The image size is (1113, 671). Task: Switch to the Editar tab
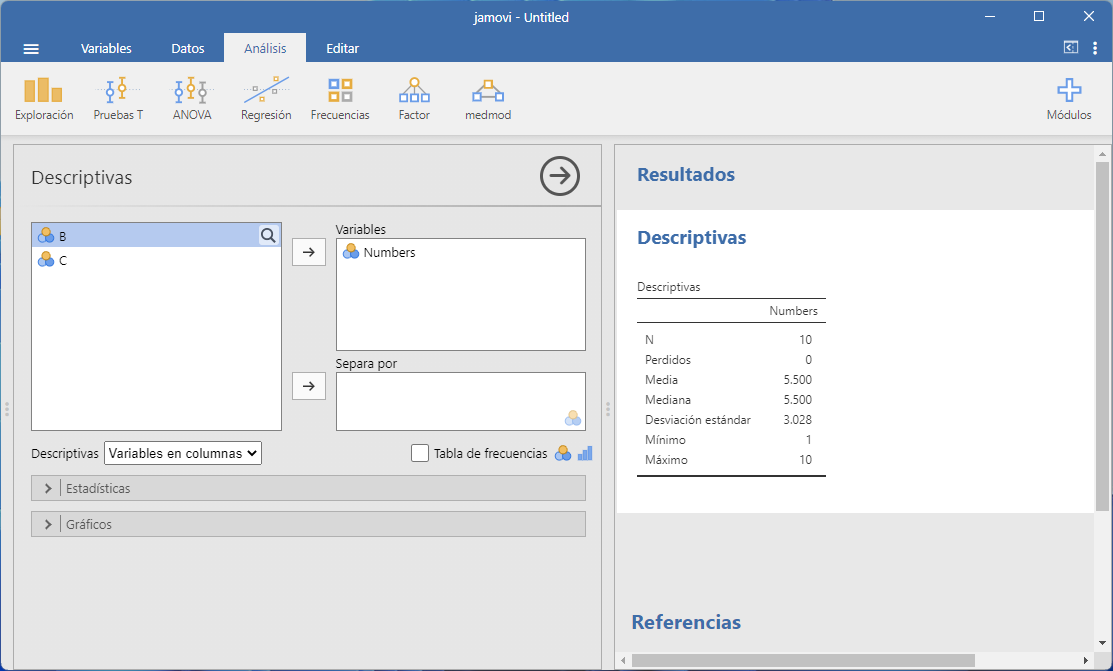click(342, 48)
